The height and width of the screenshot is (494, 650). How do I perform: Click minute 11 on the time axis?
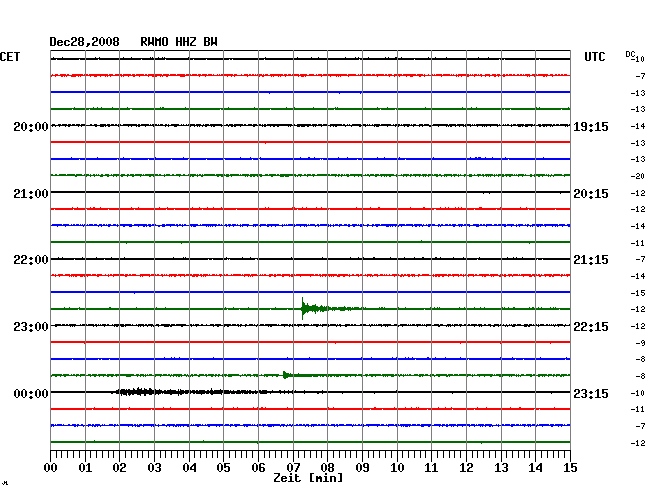(431, 467)
